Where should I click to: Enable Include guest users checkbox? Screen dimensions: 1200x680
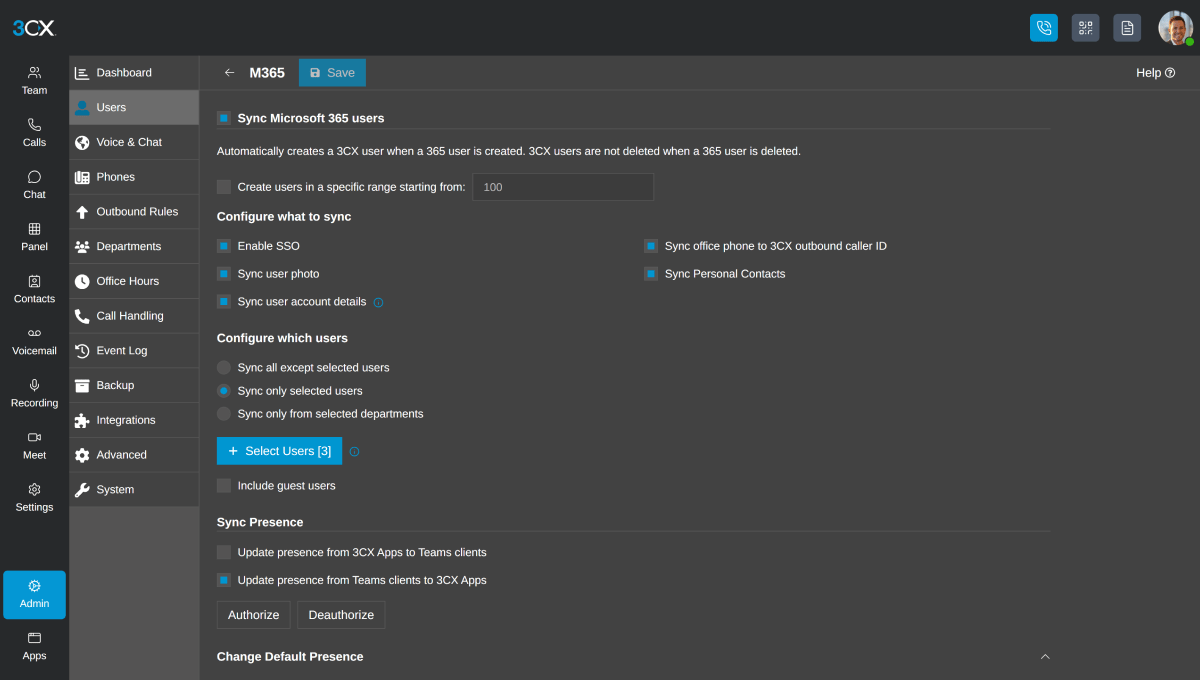click(224, 486)
